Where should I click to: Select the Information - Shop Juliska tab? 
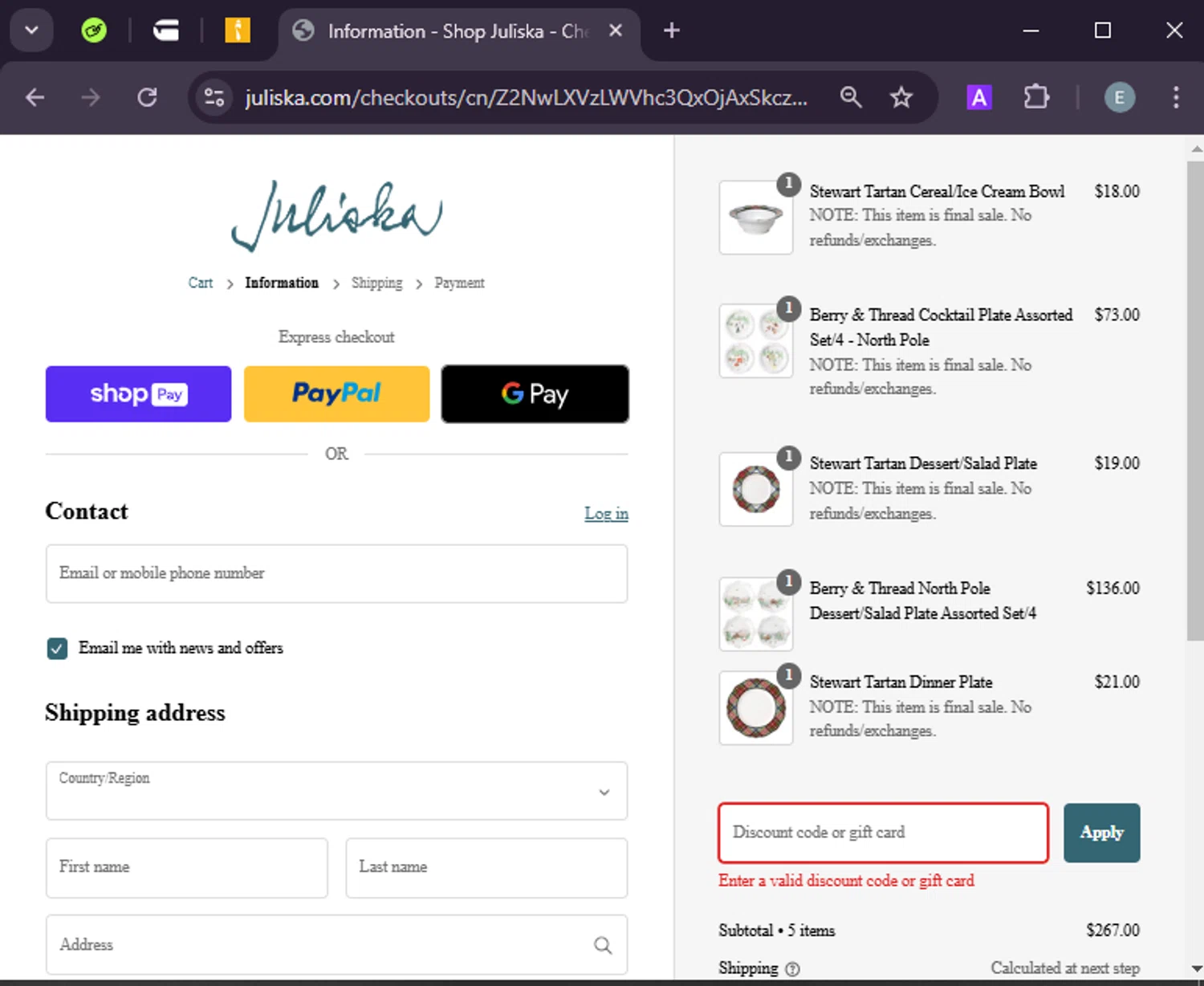pos(458,31)
